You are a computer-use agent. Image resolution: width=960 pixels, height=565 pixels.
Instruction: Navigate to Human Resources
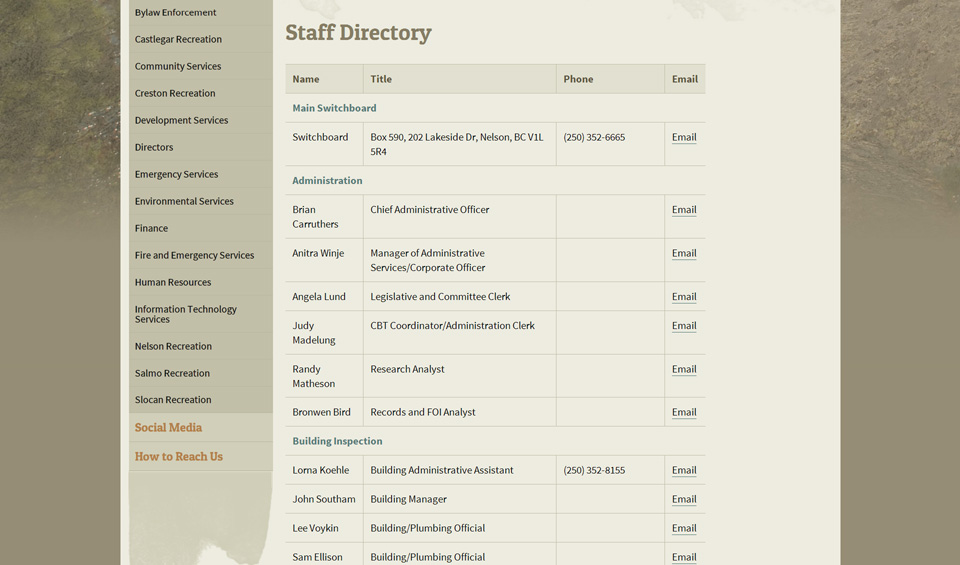[173, 283]
